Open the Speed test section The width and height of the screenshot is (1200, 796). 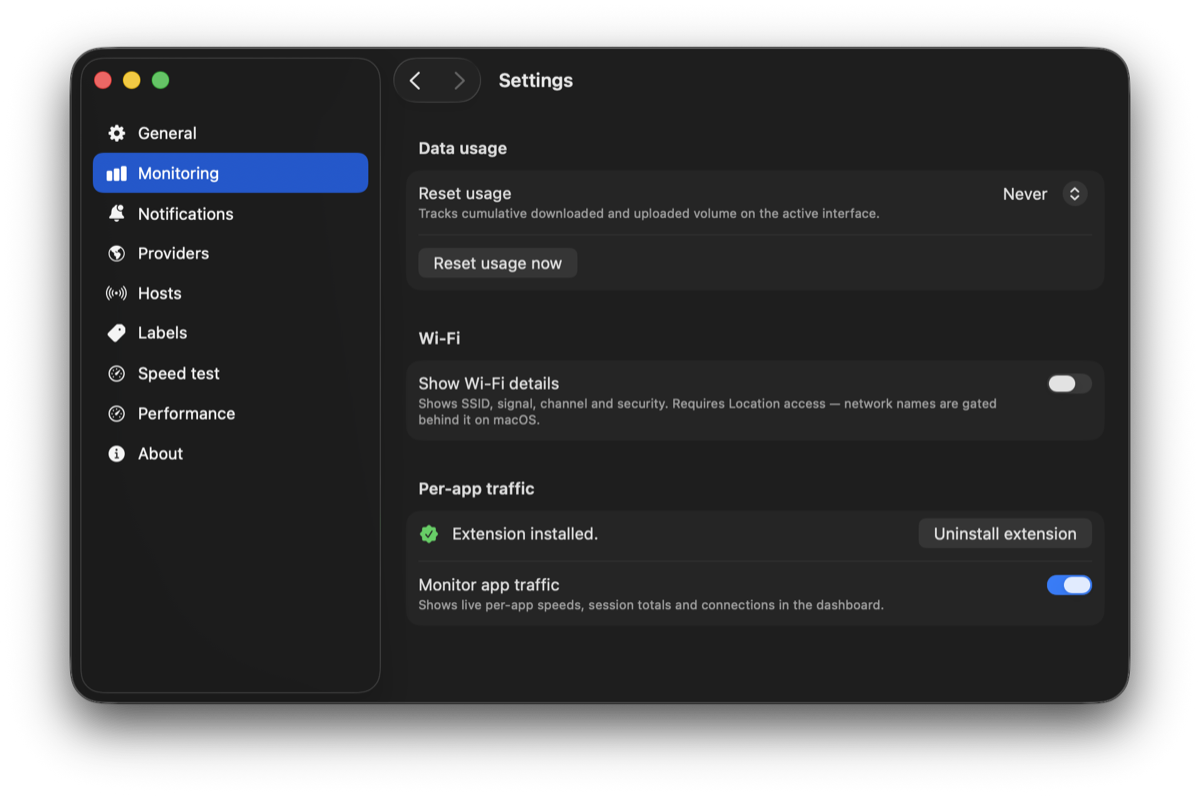click(230, 373)
